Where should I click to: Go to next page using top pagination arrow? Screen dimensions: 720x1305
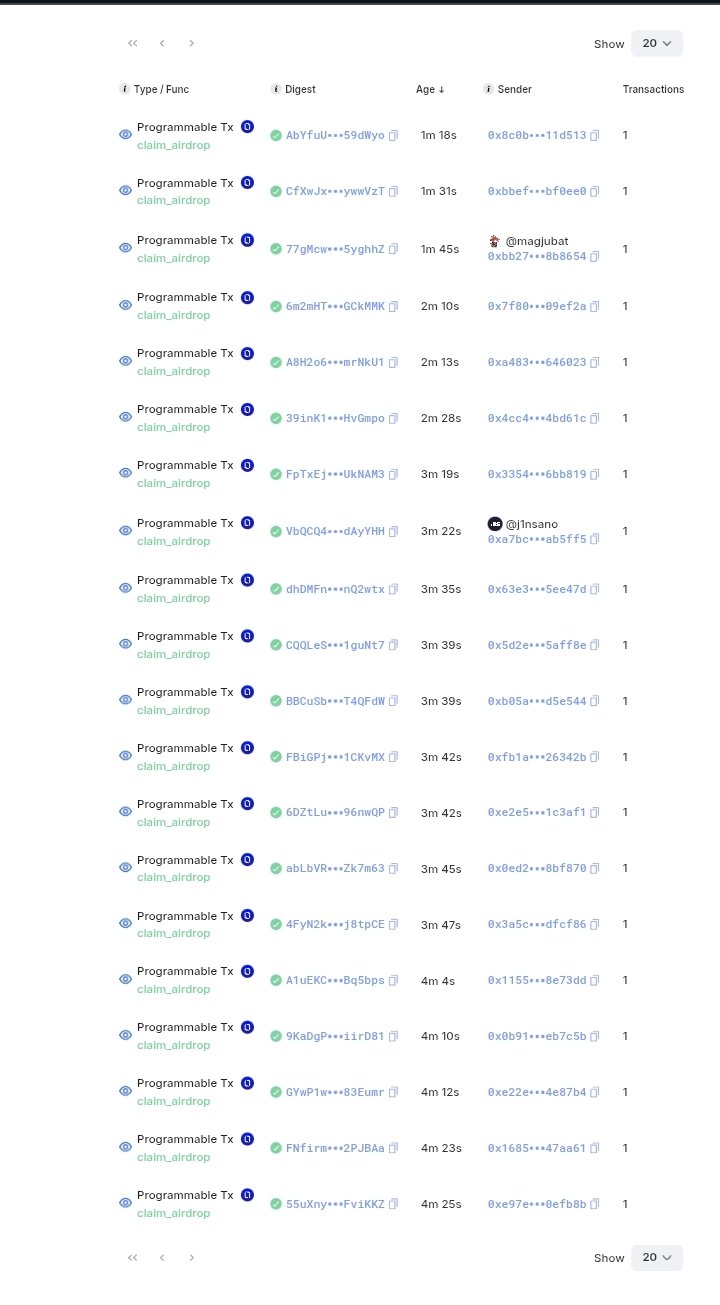191,43
